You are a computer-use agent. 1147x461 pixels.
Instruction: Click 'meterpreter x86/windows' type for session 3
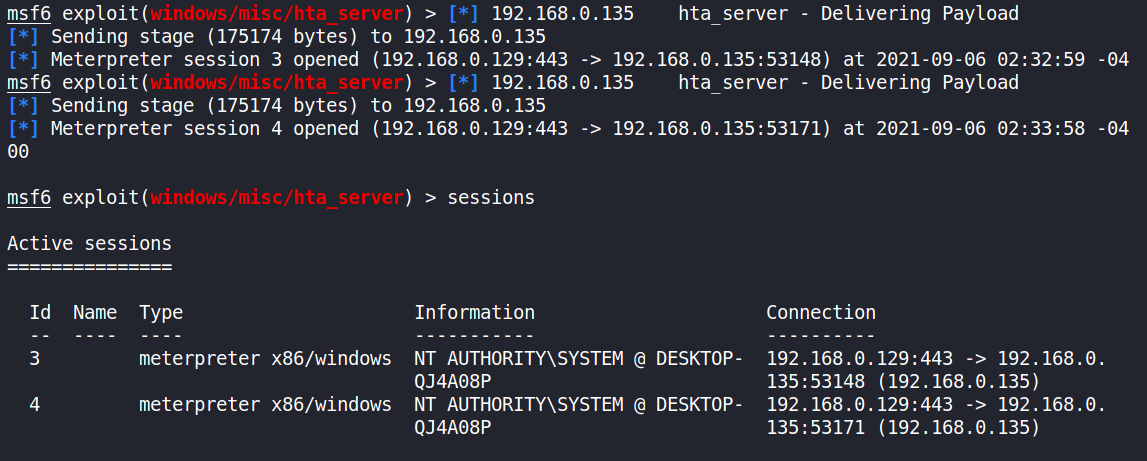(266, 359)
